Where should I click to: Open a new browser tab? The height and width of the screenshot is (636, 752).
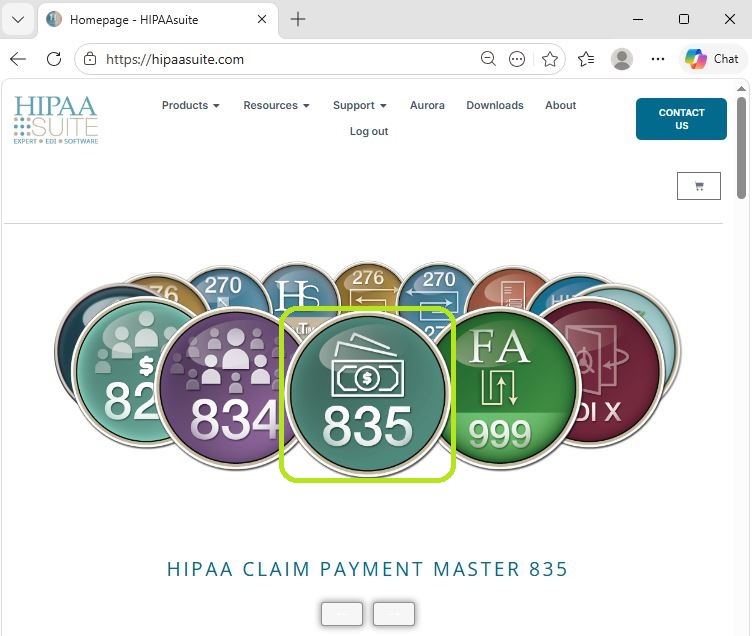pyautogui.click(x=298, y=19)
